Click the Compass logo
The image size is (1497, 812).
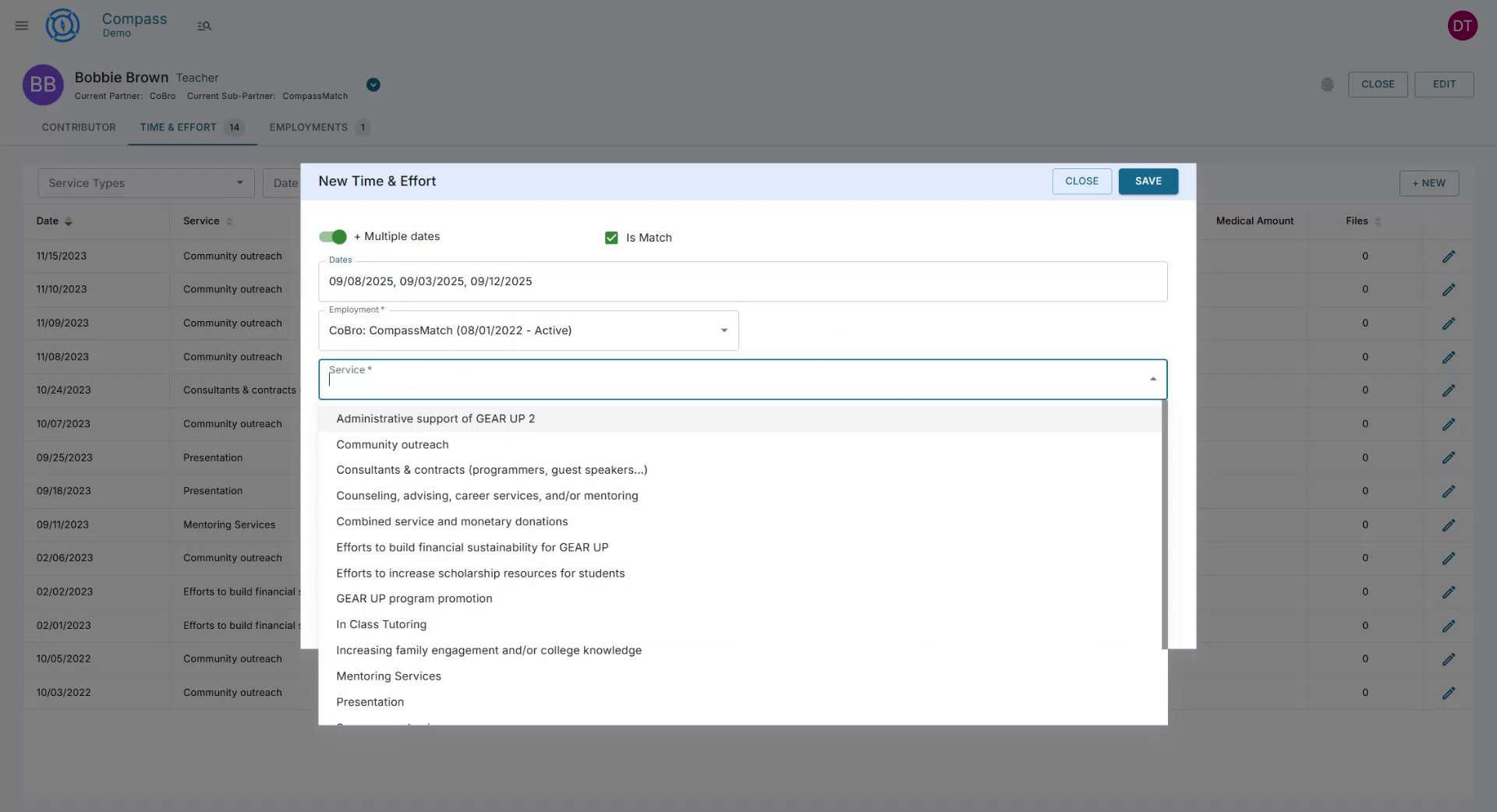62,25
